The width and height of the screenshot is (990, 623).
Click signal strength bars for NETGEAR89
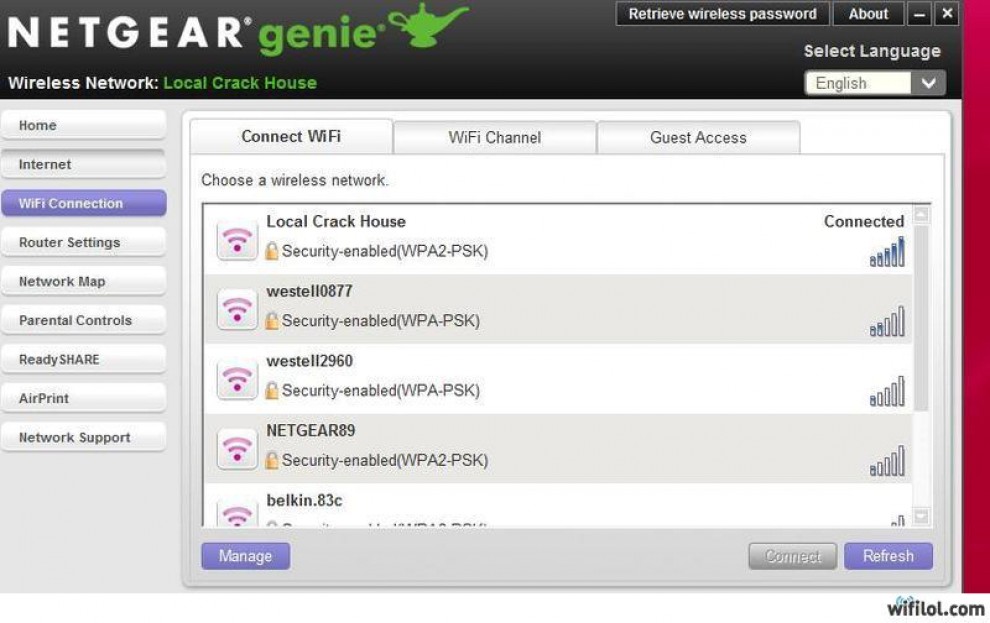pyautogui.click(x=887, y=461)
